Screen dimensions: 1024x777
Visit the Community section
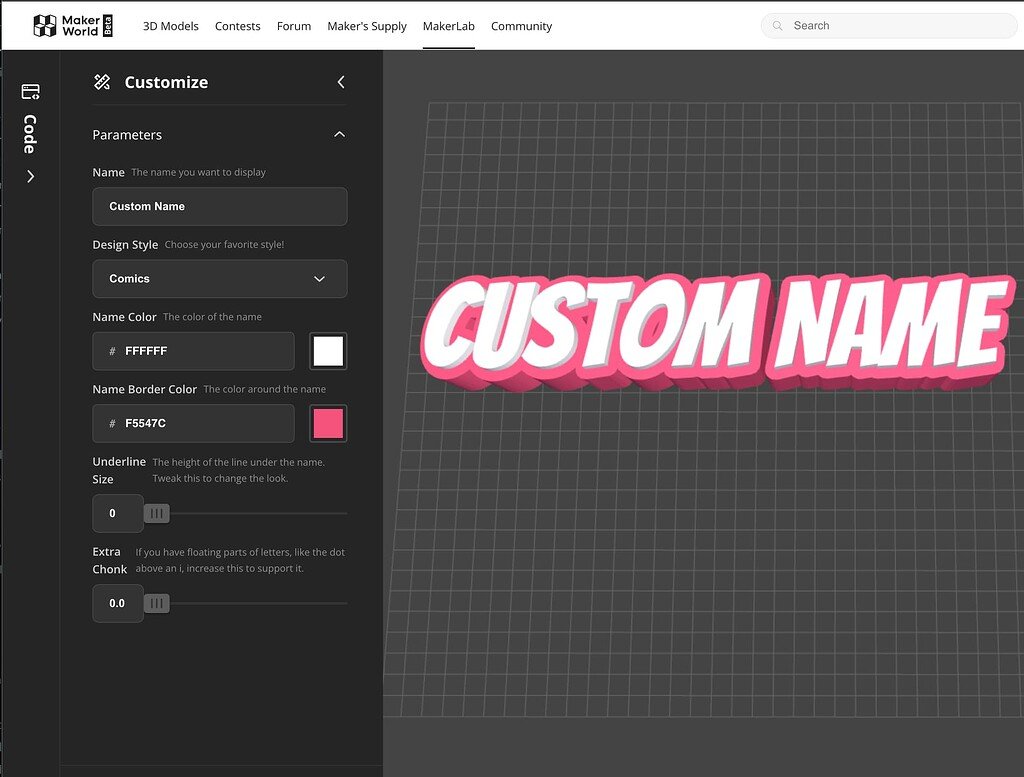click(x=521, y=26)
